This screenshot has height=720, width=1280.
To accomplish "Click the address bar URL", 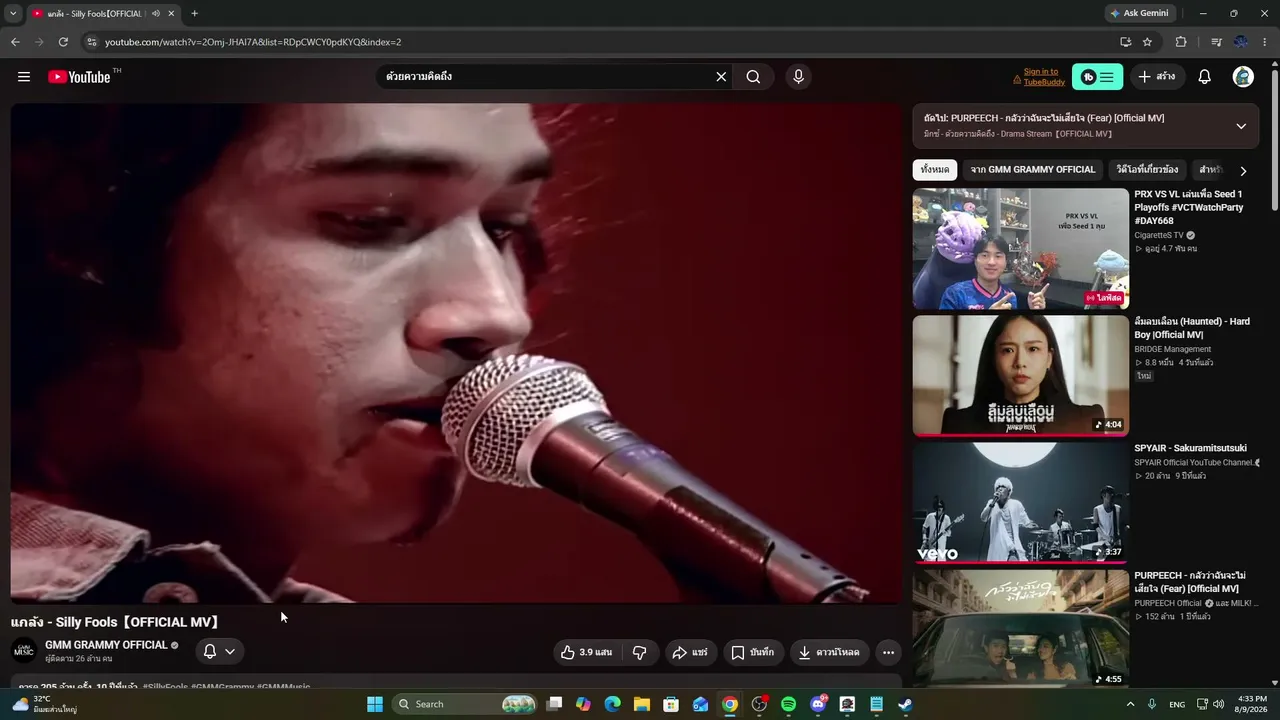I will tap(253, 42).
